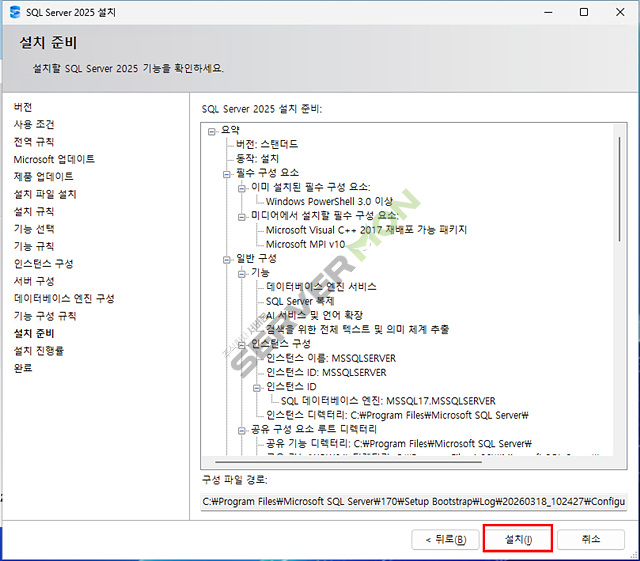Collapse the 요약 root tree node
The width and height of the screenshot is (640, 561).
click(211, 131)
